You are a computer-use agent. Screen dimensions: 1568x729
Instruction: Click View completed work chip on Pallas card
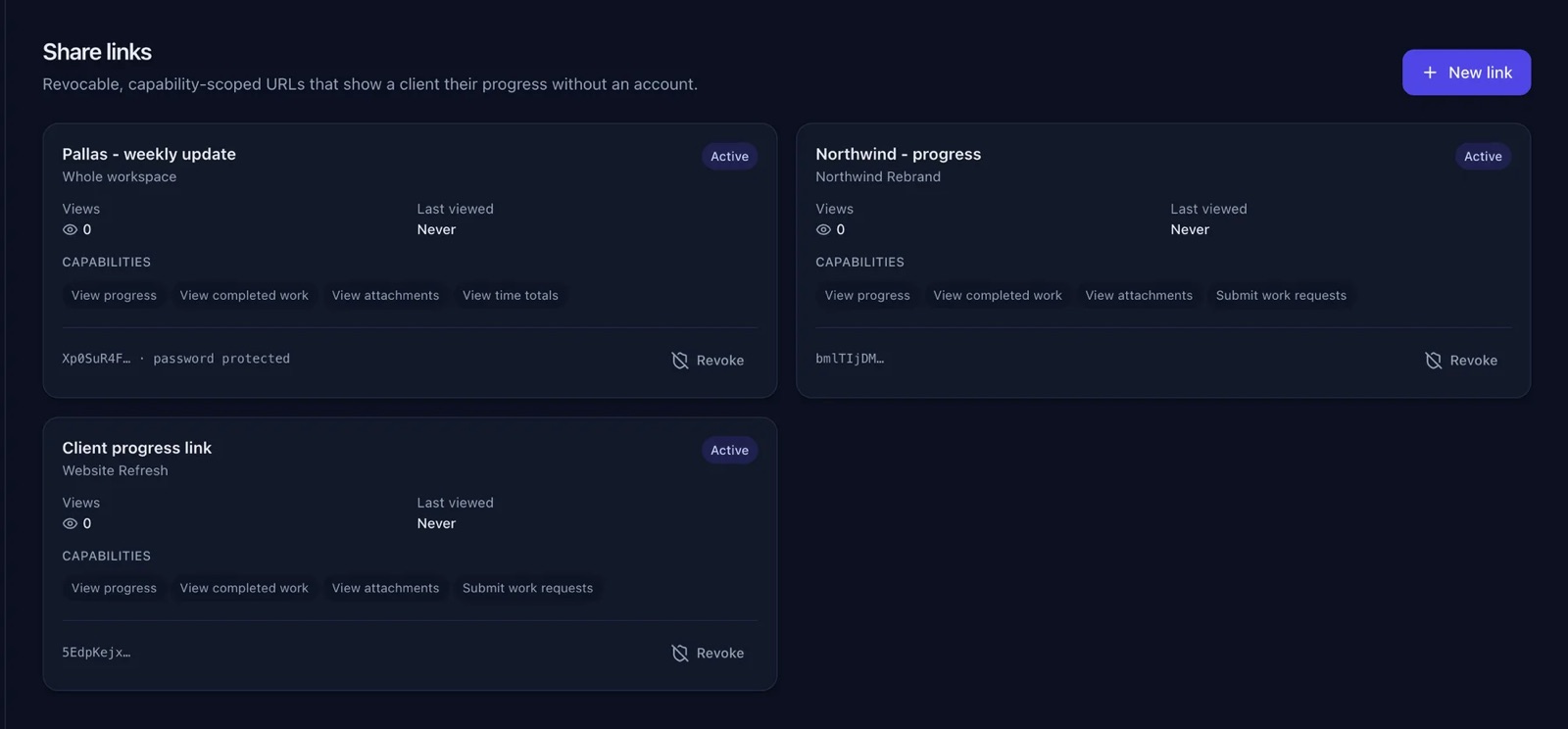click(244, 296)
